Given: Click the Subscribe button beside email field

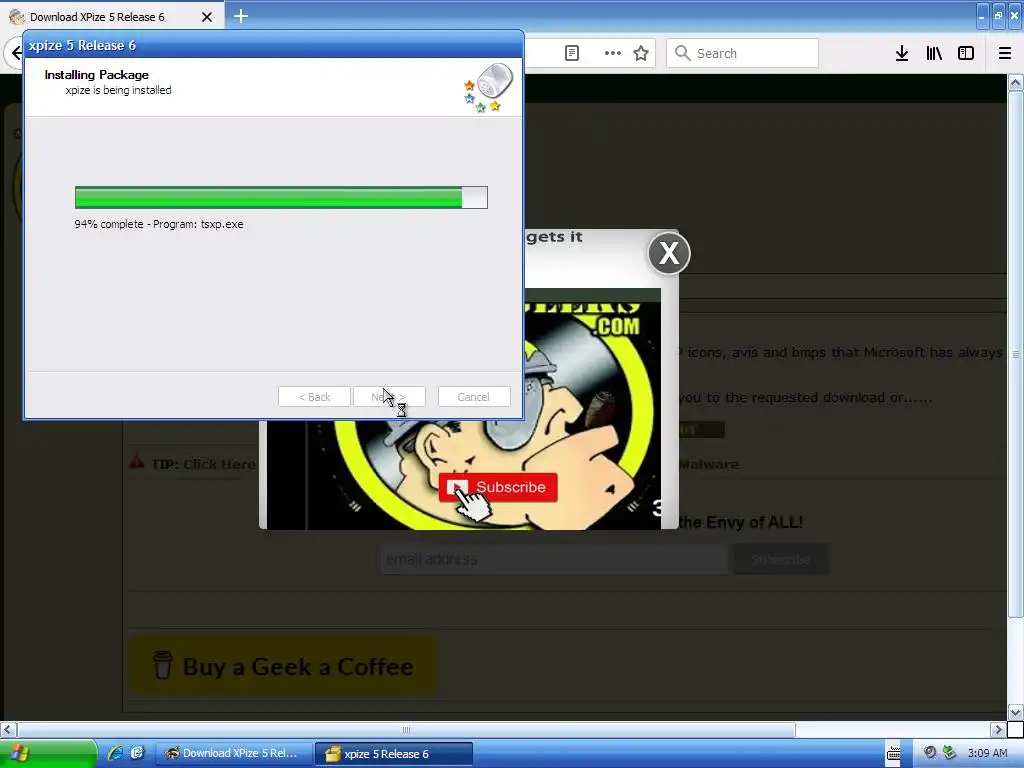Looking at the screenshot, I should point(781,559).
